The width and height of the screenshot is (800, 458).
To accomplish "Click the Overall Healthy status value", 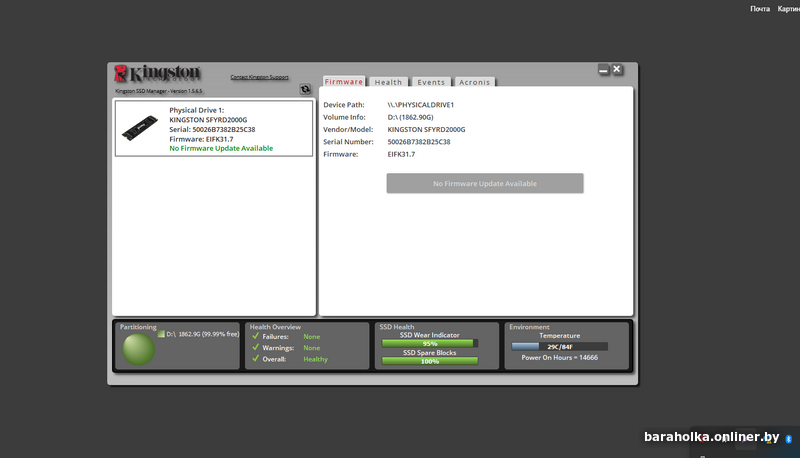I will pos(315,359).
